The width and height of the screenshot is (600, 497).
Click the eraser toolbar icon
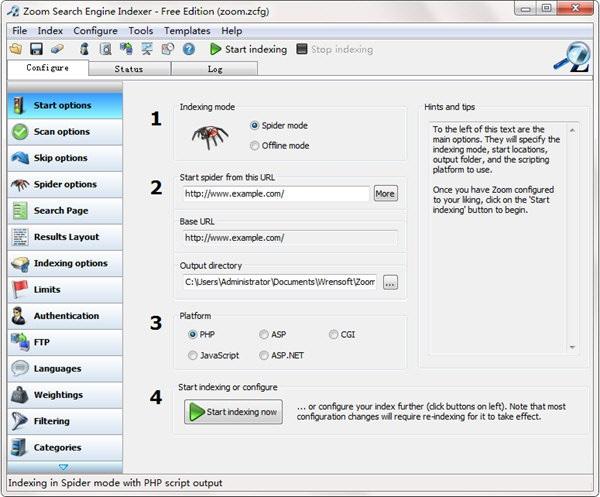pos(57,49)
